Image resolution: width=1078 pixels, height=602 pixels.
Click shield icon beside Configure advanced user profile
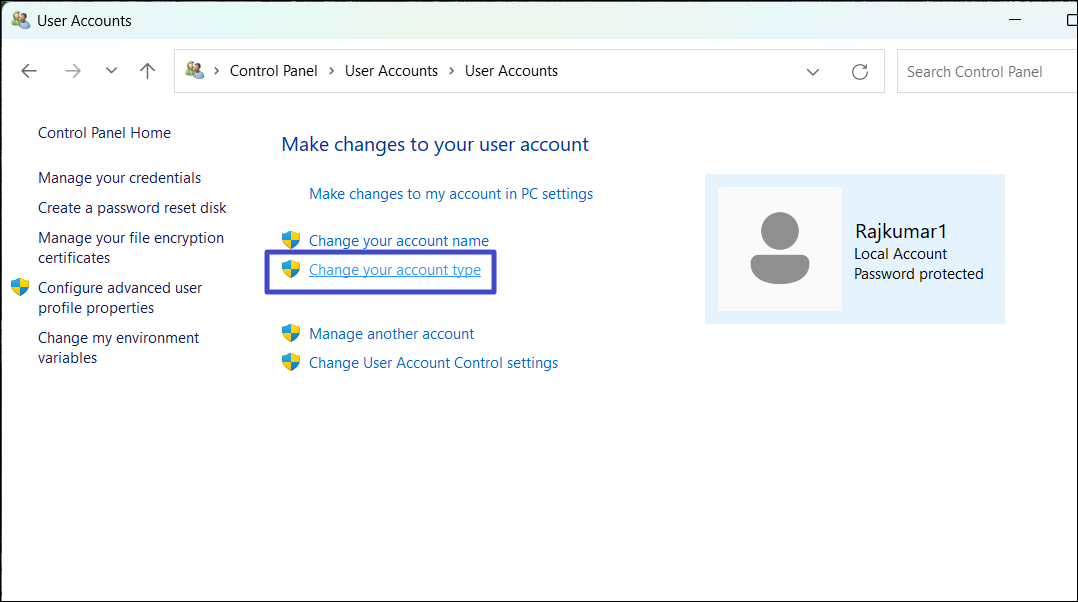[x=20, y=288]
